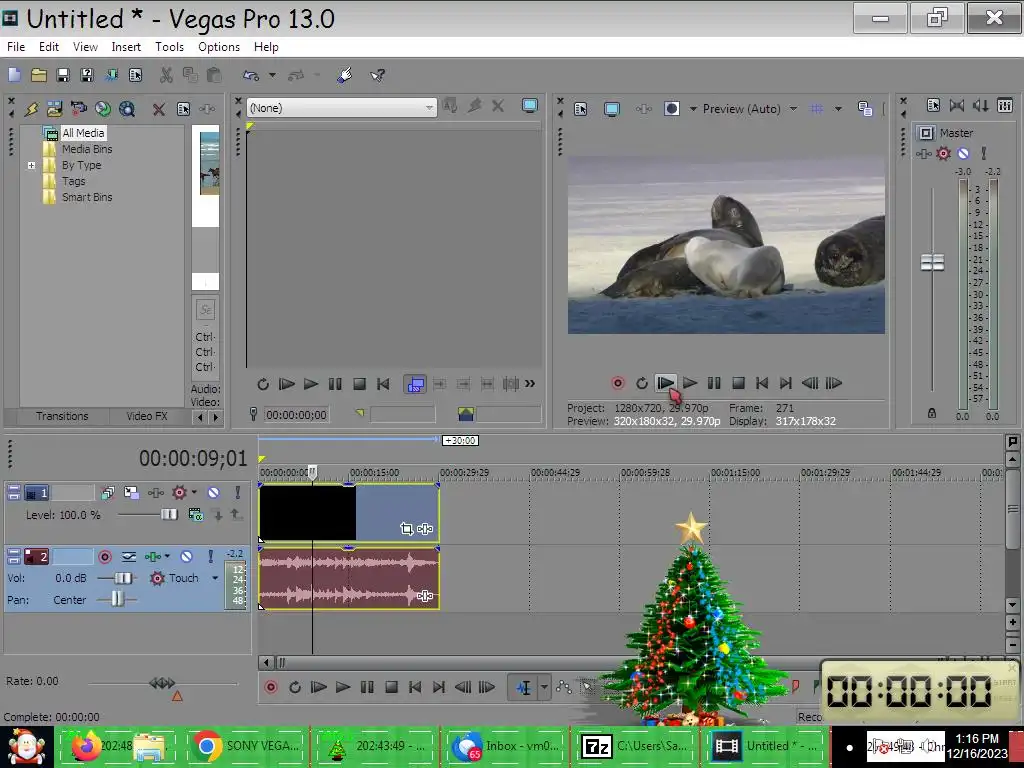Open track 1 FX gear icon
The height and width of the screenshot is (768, 1024).
pos(179,492)
